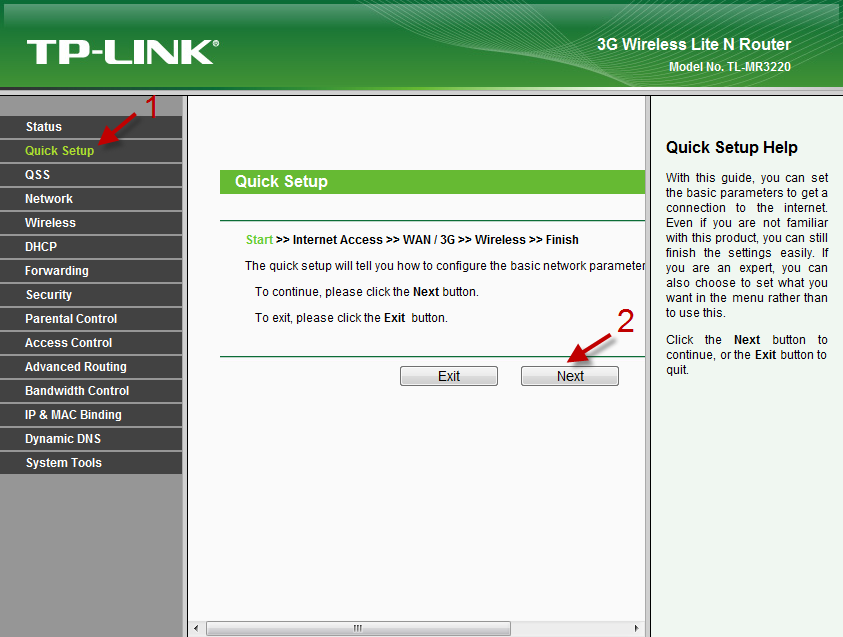Select Quick Setup in the sidebar
This screenshot has width=843, height=637.
pos(91,151)
